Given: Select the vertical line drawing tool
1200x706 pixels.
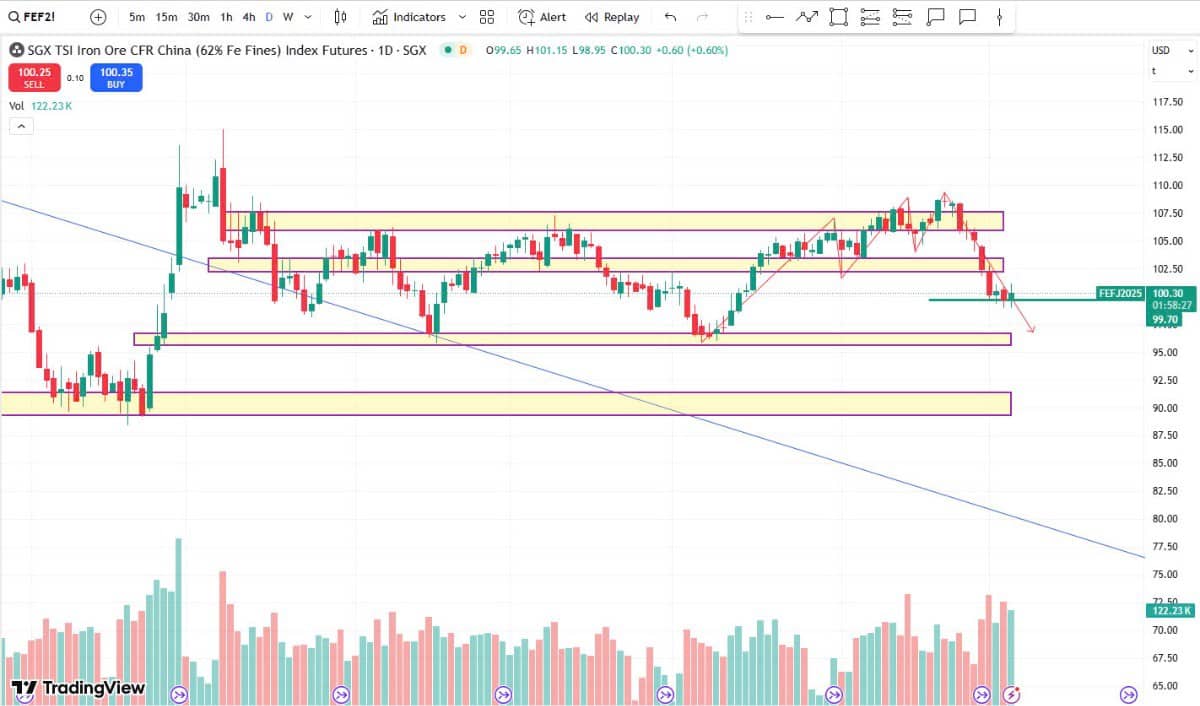Looking at the screenshot, I should tap(1000, 17).
